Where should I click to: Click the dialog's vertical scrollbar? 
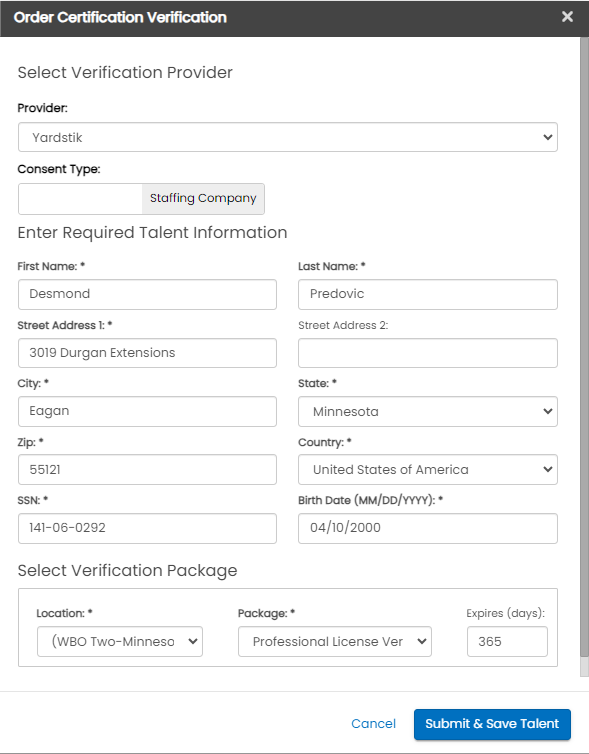(x=584, y=346)
